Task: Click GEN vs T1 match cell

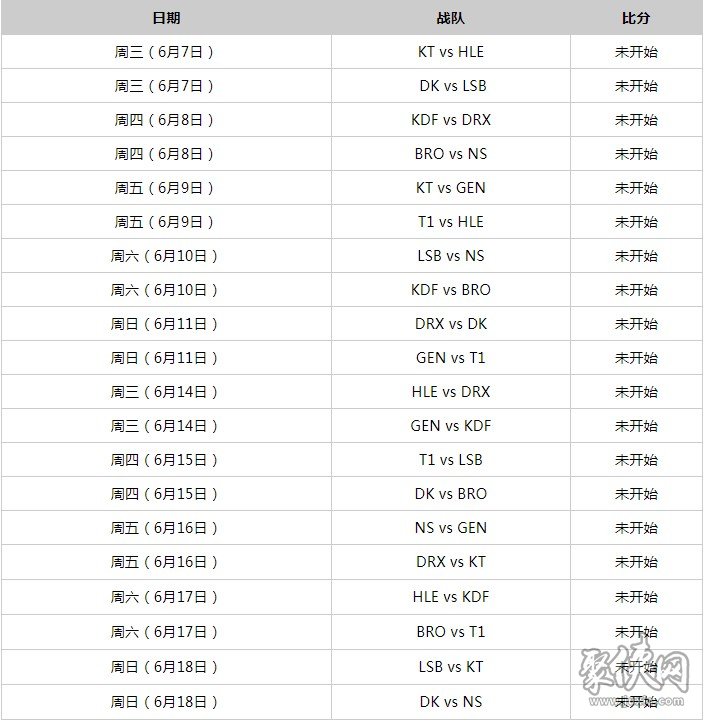Action: [450, 358]
